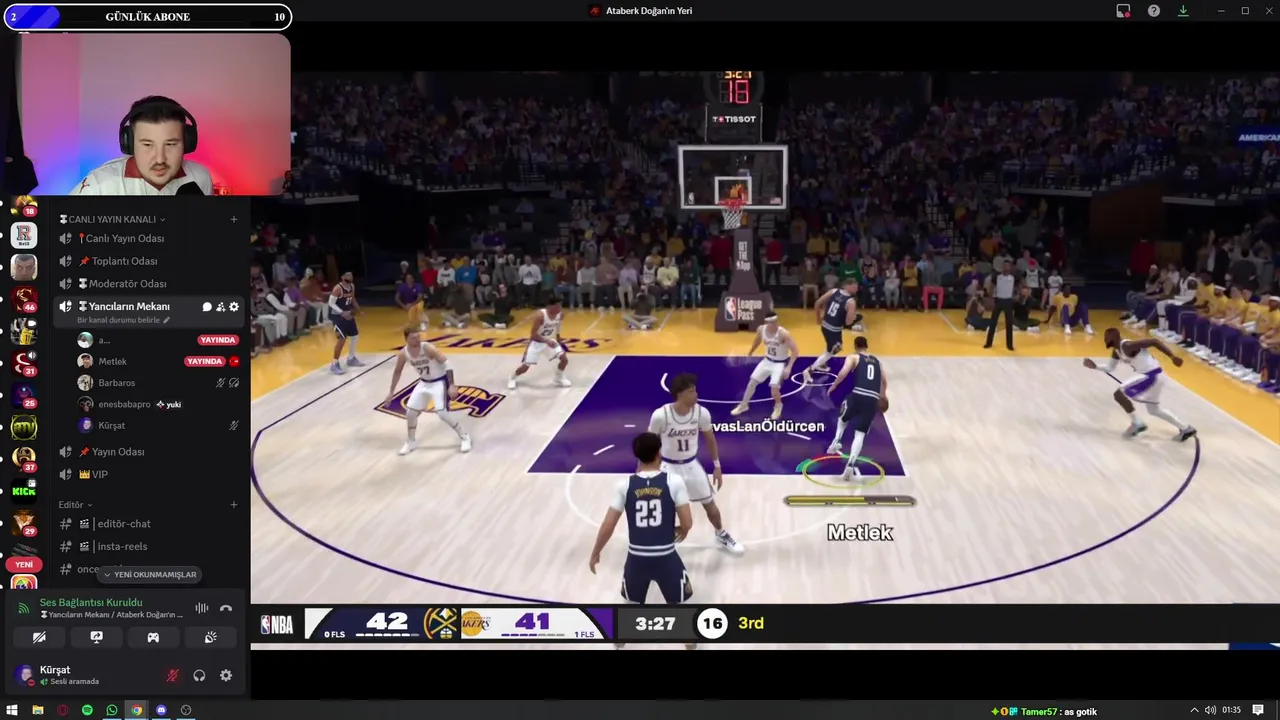
Task: Open the green voice connection signal icon
Action: pyautogui.click(x=24, y=608)
